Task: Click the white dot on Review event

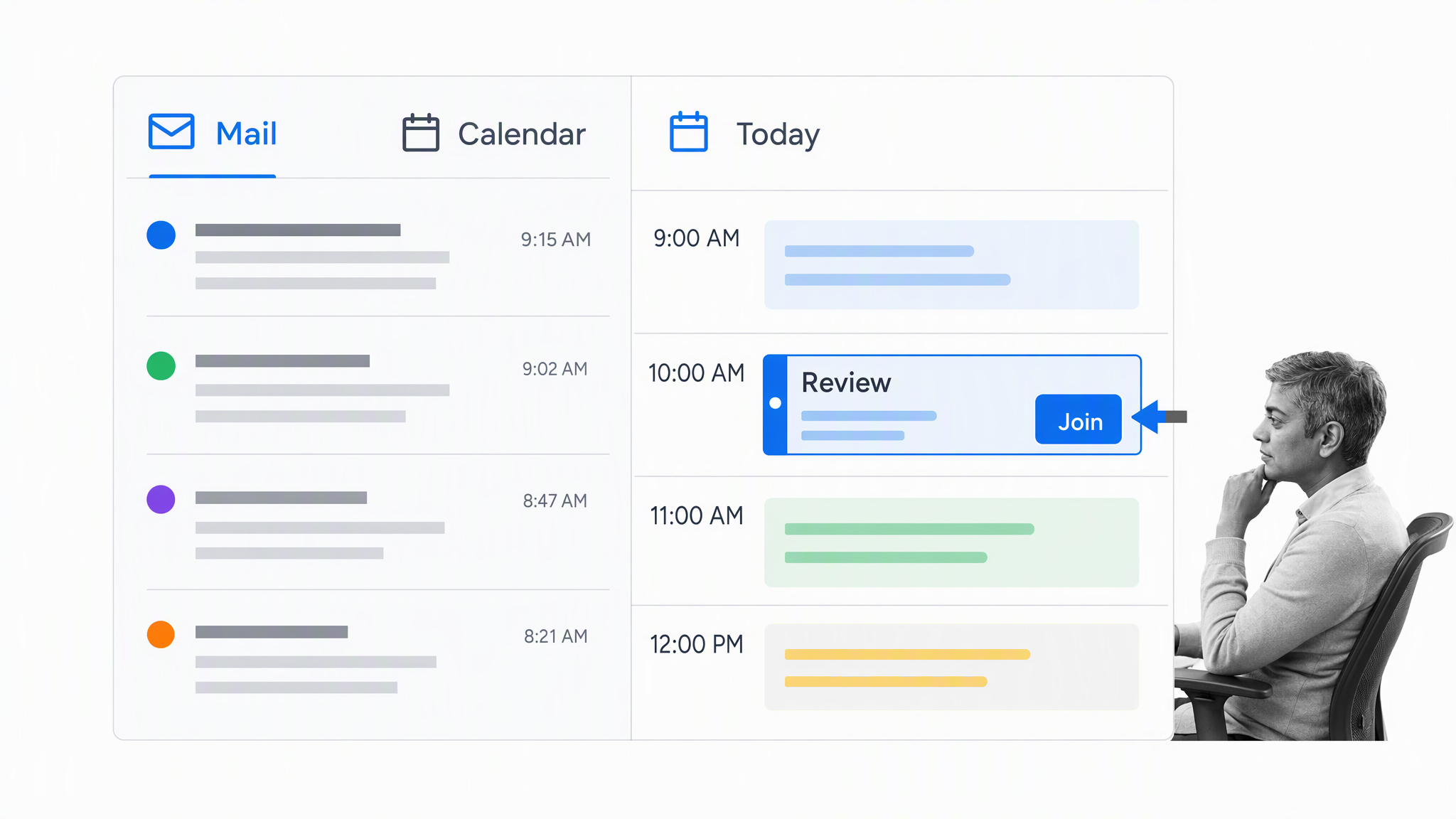Action: click(776, 403)
